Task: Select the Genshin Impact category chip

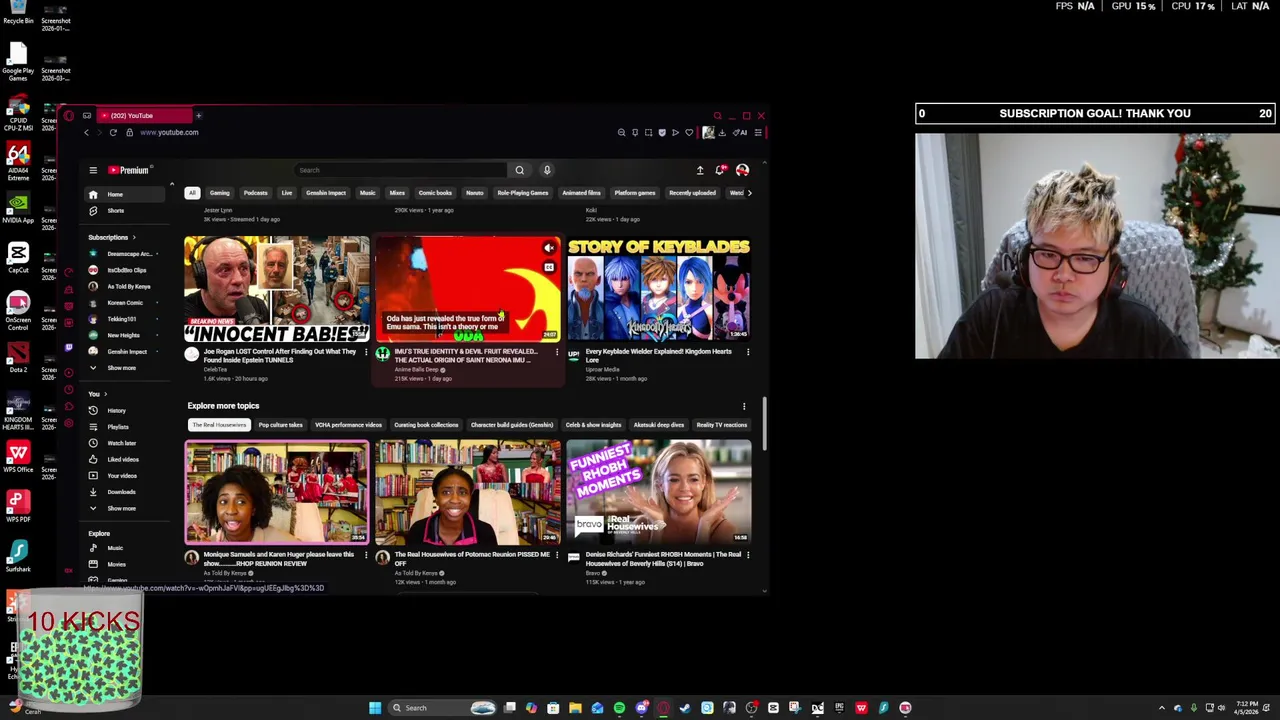Action: (x=326, y=193)
